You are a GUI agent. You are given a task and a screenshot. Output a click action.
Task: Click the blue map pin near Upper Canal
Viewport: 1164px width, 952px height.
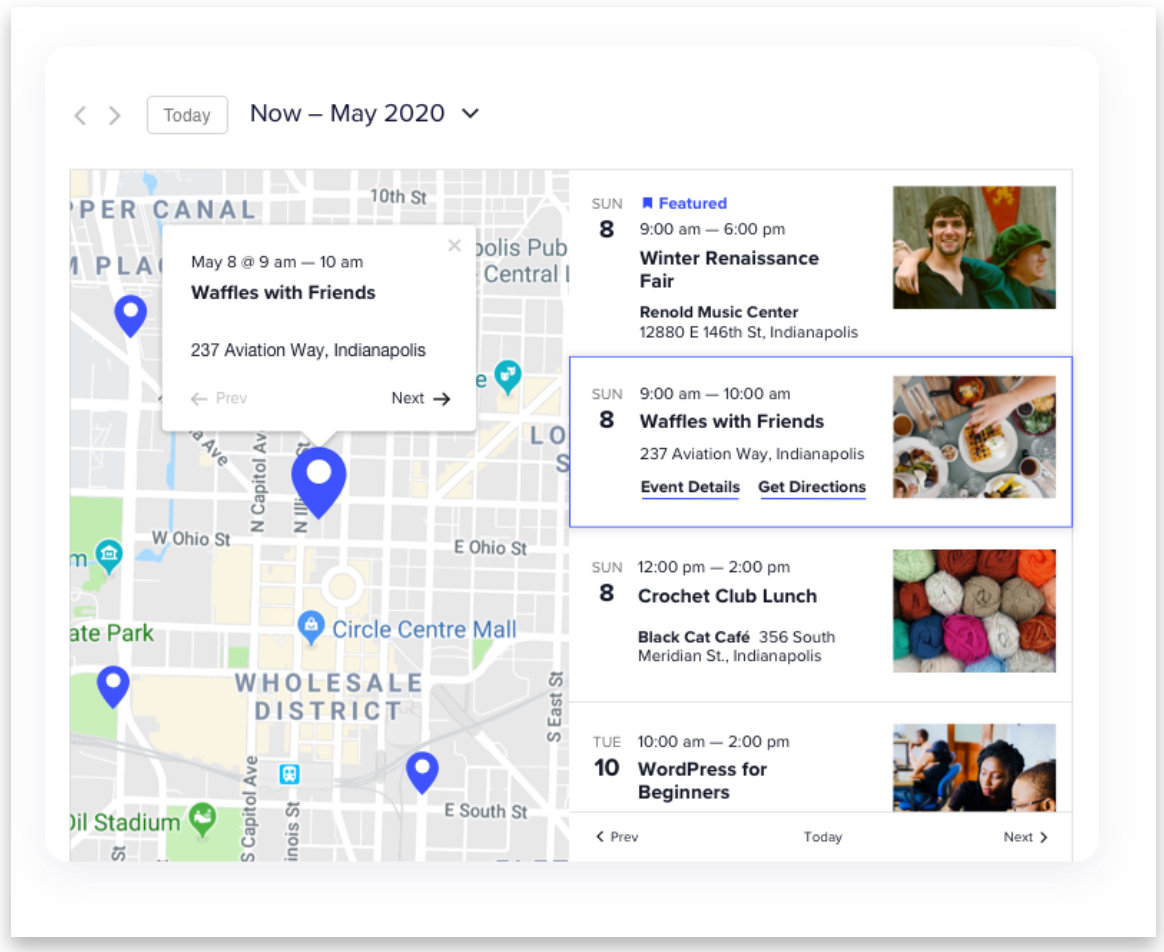131,313
